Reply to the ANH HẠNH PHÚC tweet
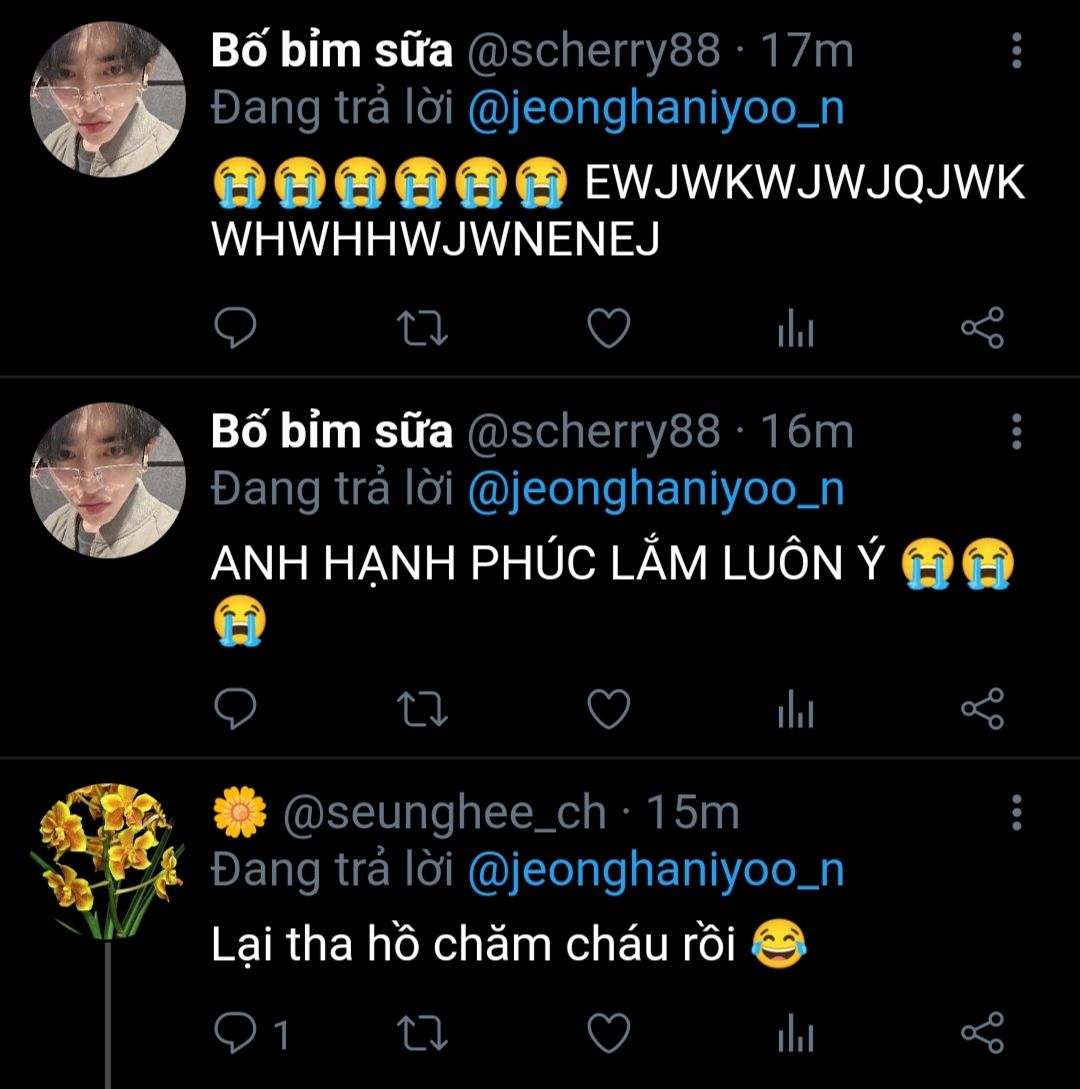 (x=236, y=710)
